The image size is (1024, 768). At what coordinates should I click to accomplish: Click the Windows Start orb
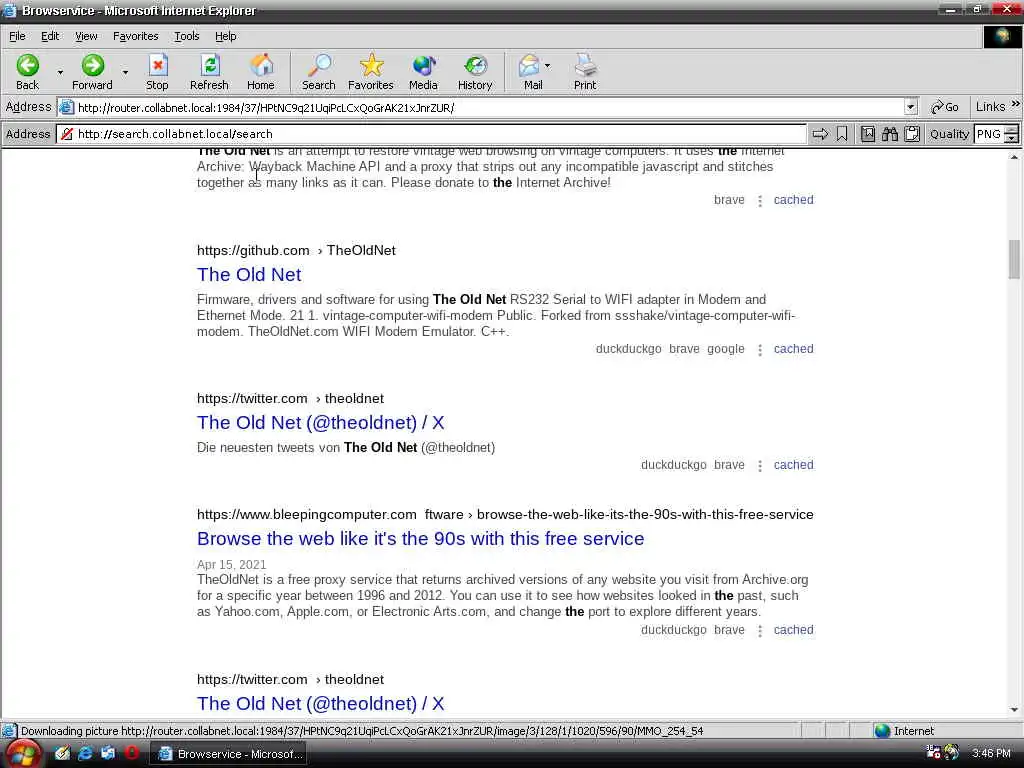24,754
